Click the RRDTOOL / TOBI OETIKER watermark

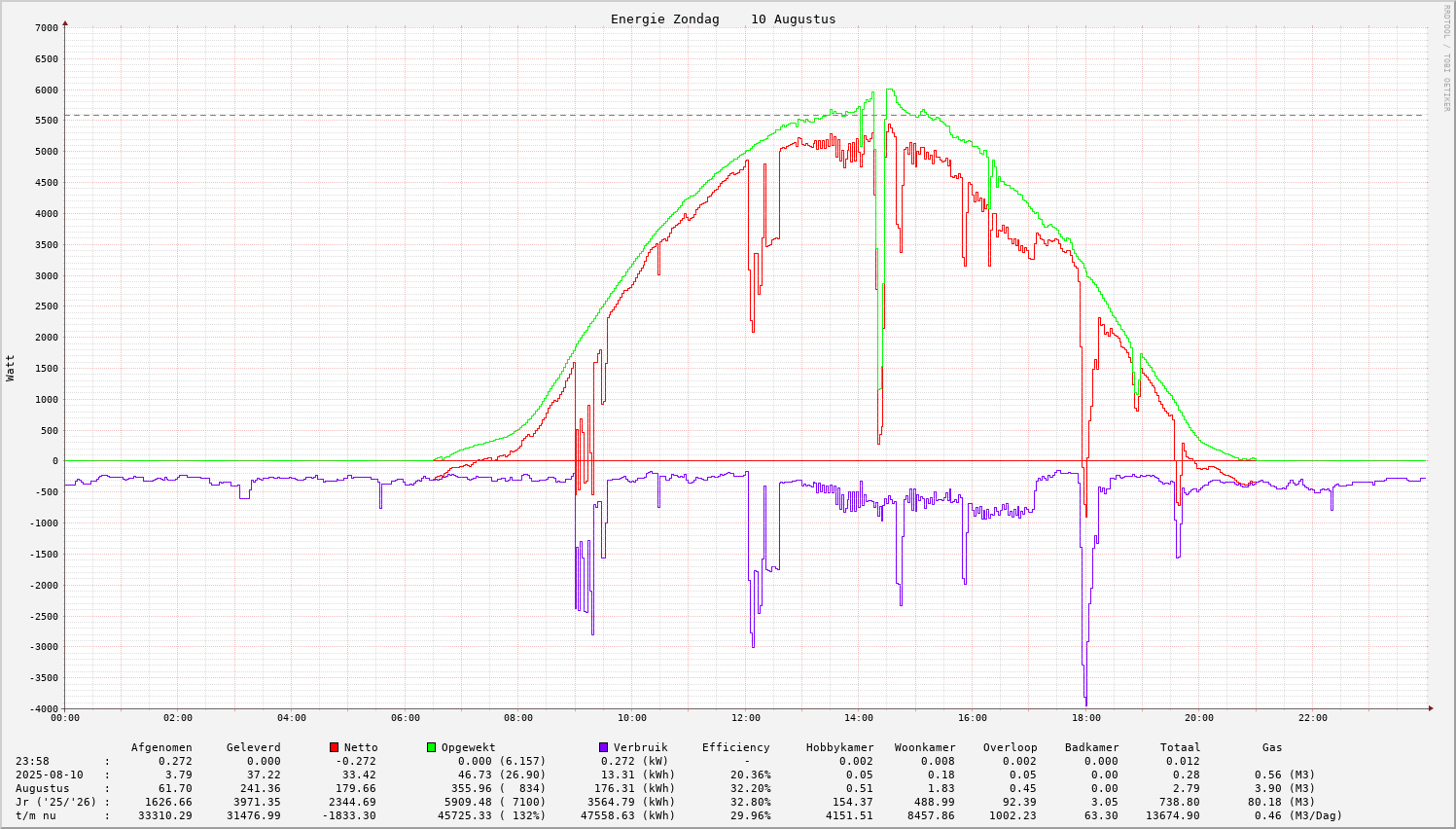click(1446, 57)
